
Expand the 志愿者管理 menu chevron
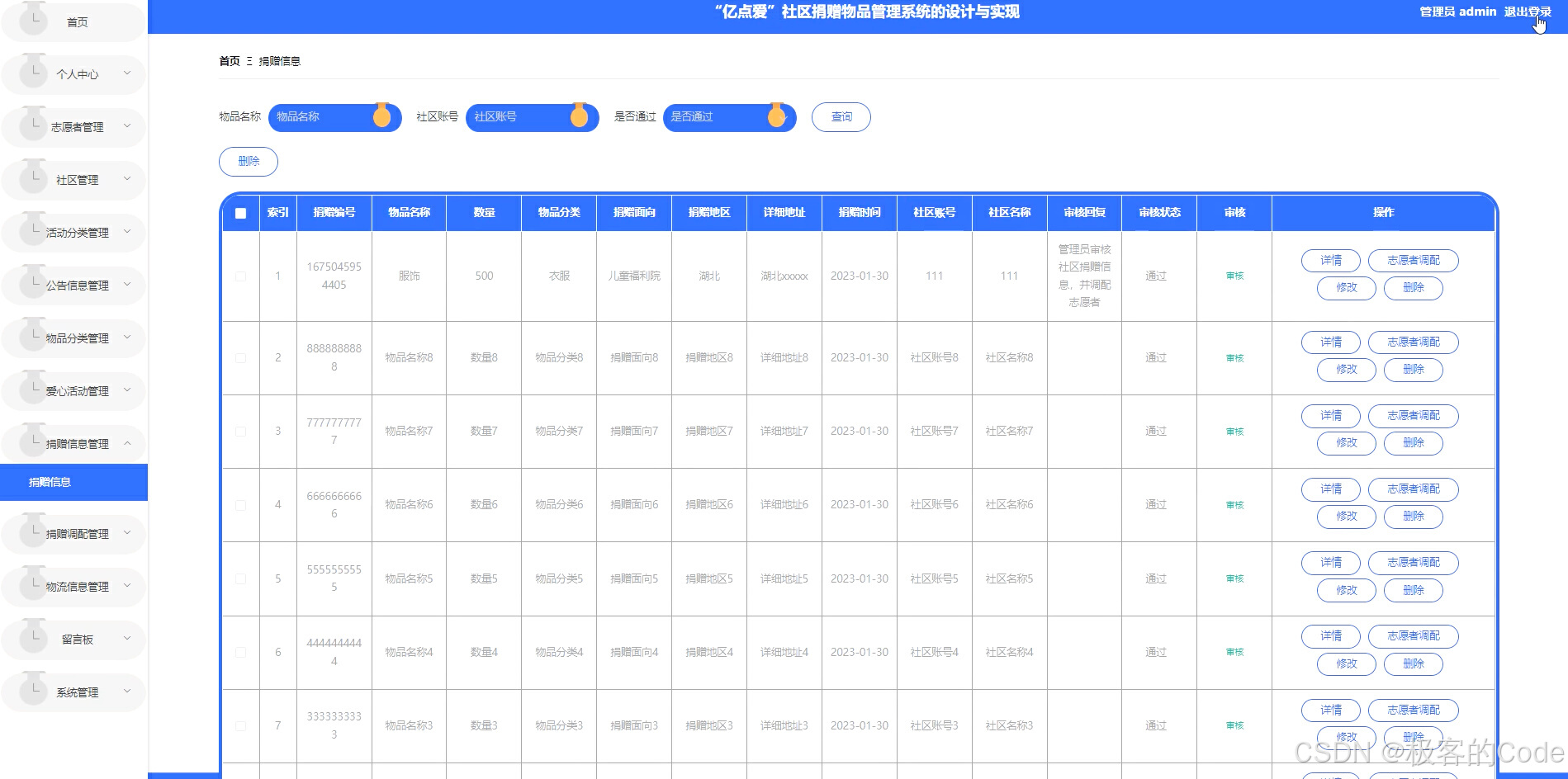click(x=127, y=126)
